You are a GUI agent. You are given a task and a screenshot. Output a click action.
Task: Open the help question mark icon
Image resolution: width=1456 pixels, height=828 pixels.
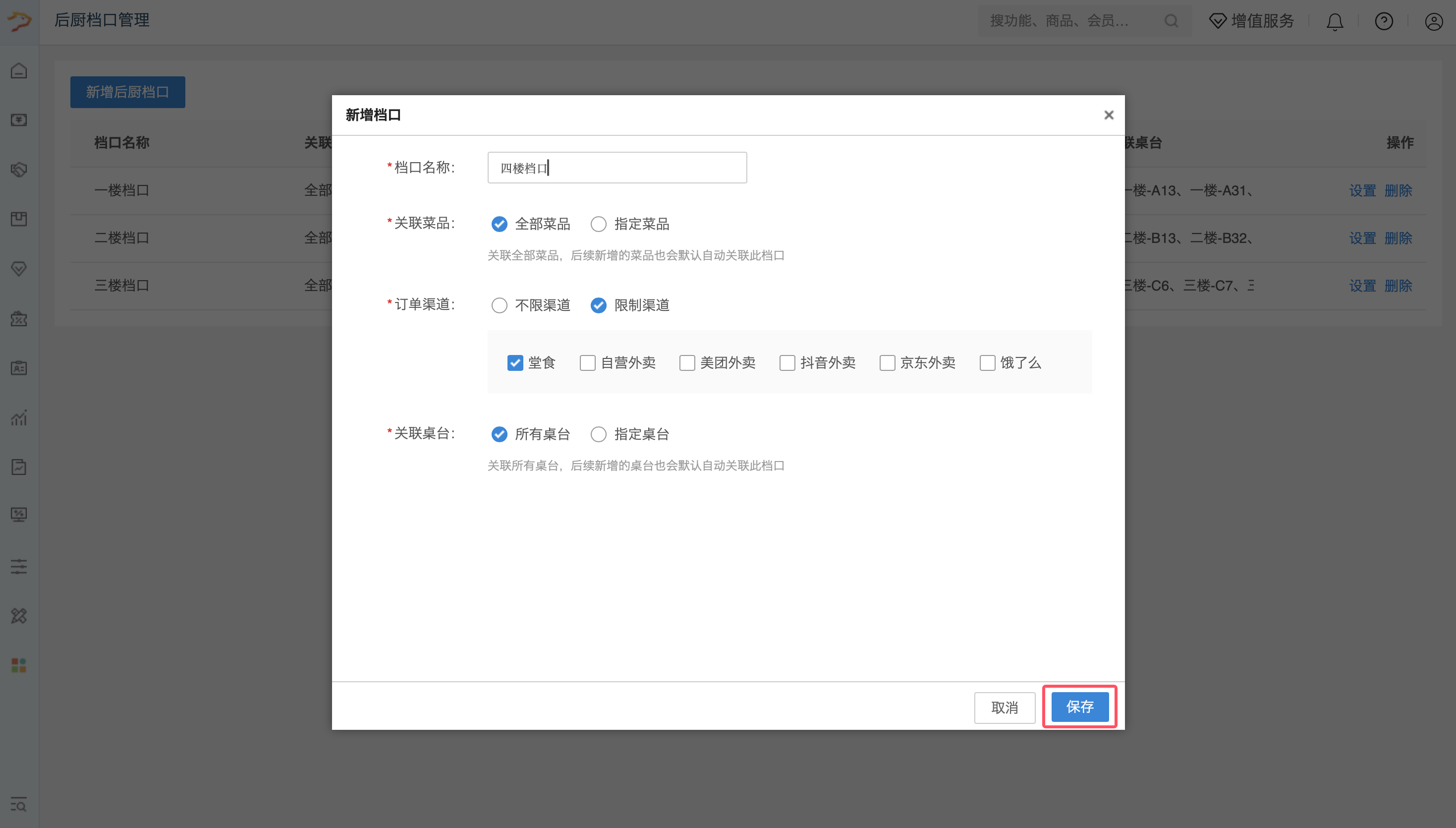1384,22
